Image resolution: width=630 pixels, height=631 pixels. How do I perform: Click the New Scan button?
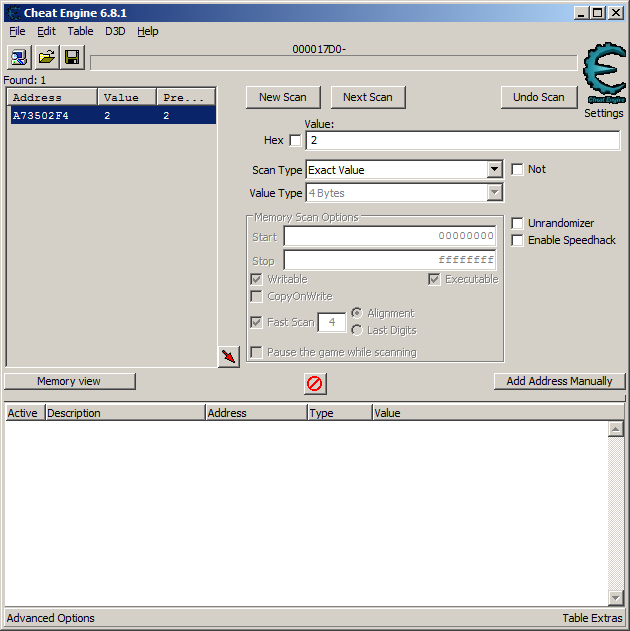tap(283, 97)
